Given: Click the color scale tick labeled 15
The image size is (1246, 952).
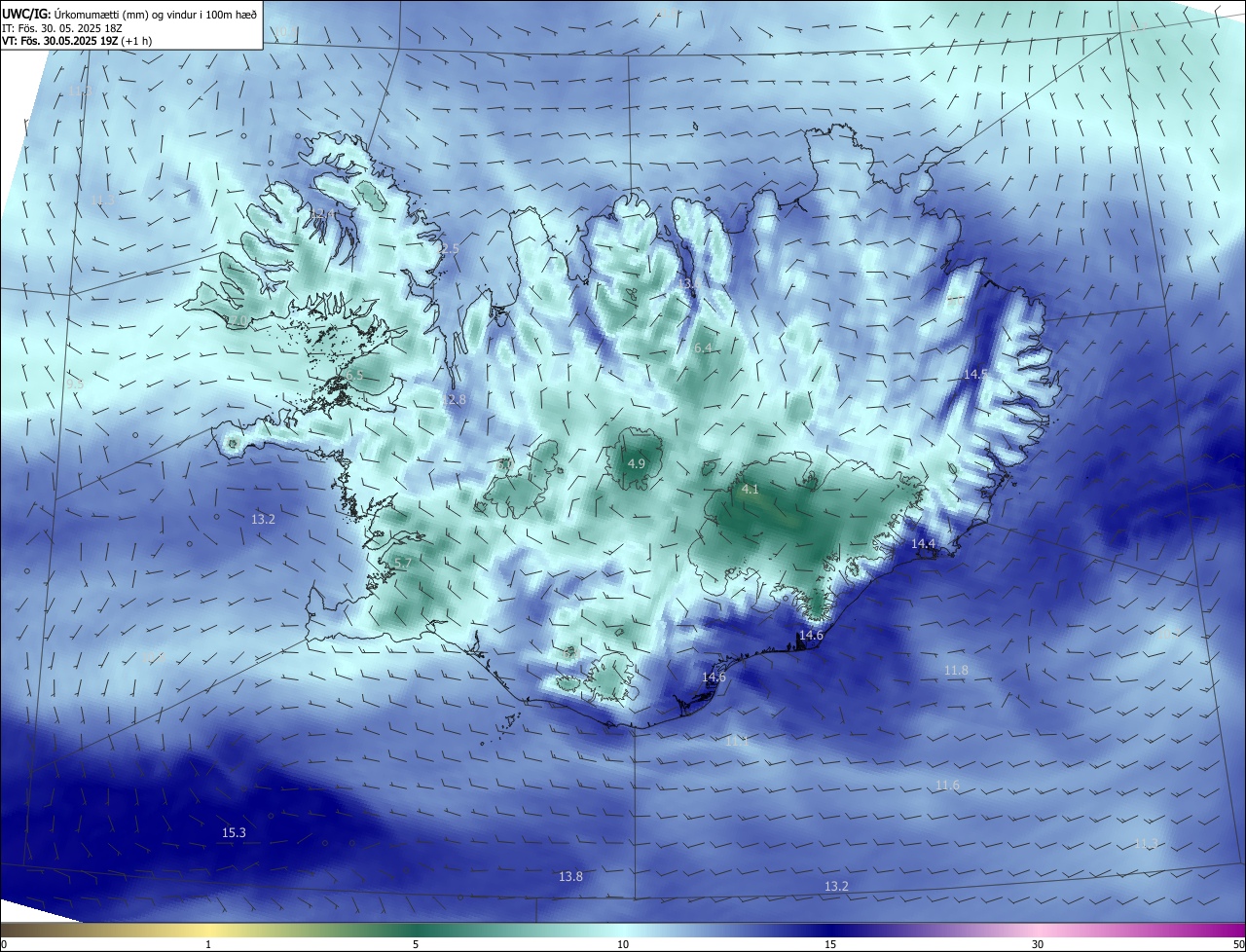Looking at the screenshot, I should [830, 944].
